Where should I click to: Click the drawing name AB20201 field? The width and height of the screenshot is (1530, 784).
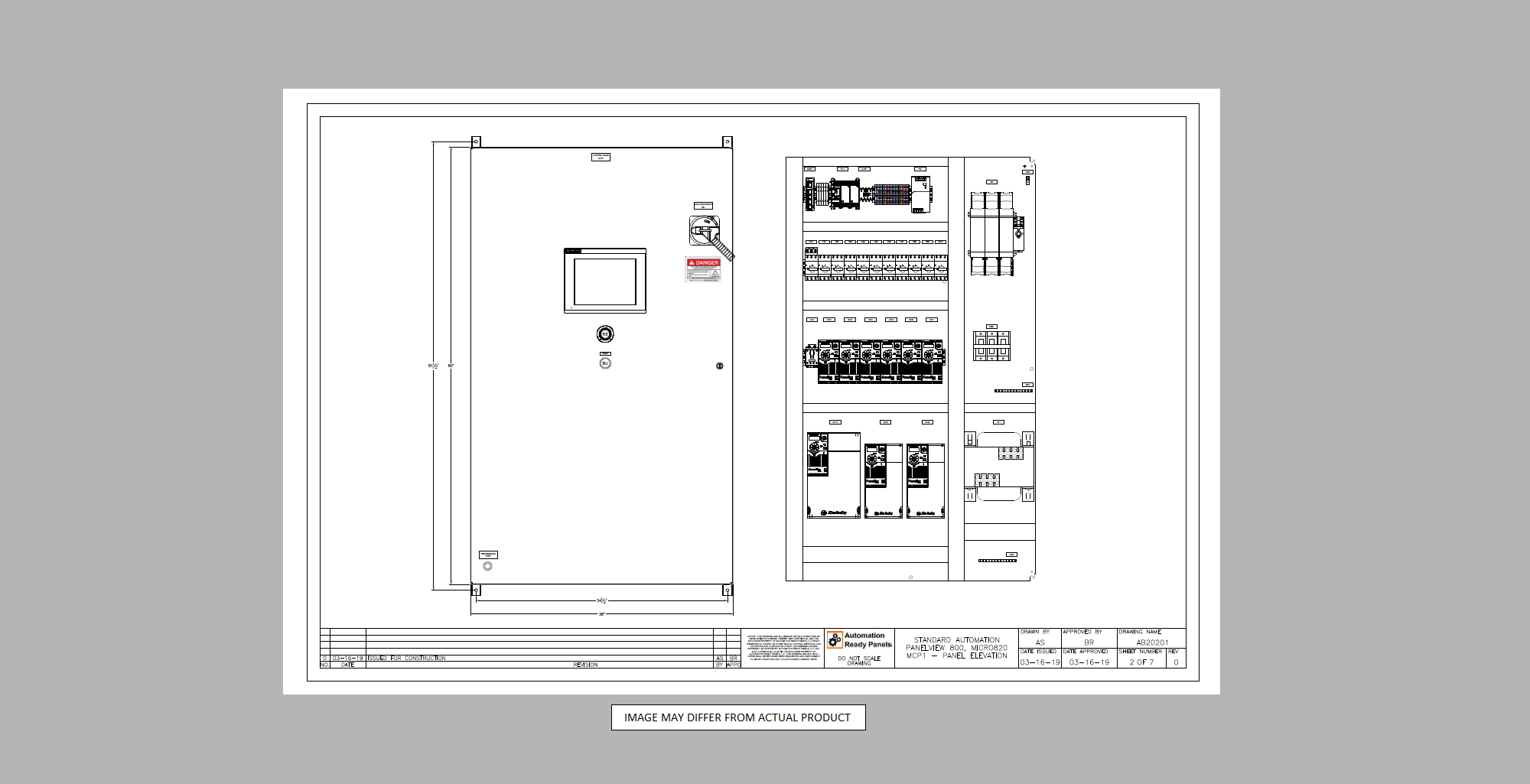pos(1151,642)
